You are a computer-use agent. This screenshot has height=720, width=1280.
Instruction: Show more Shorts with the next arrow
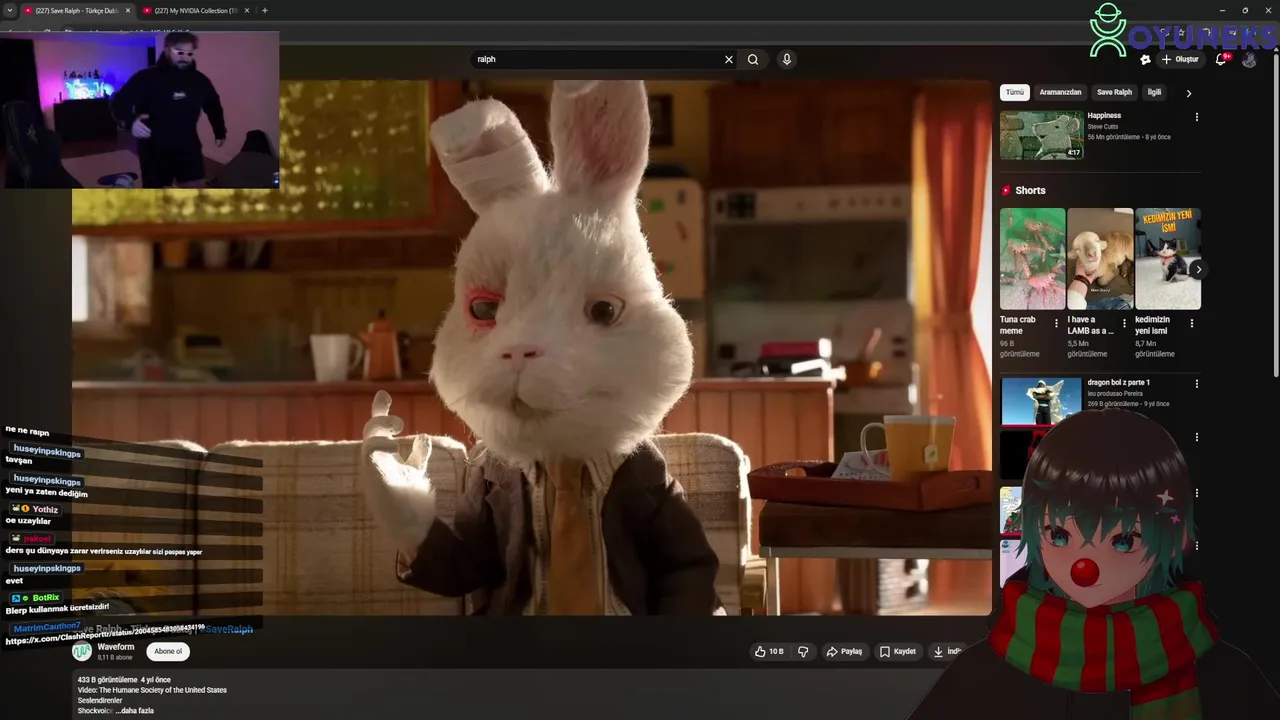coord(1198,269)
